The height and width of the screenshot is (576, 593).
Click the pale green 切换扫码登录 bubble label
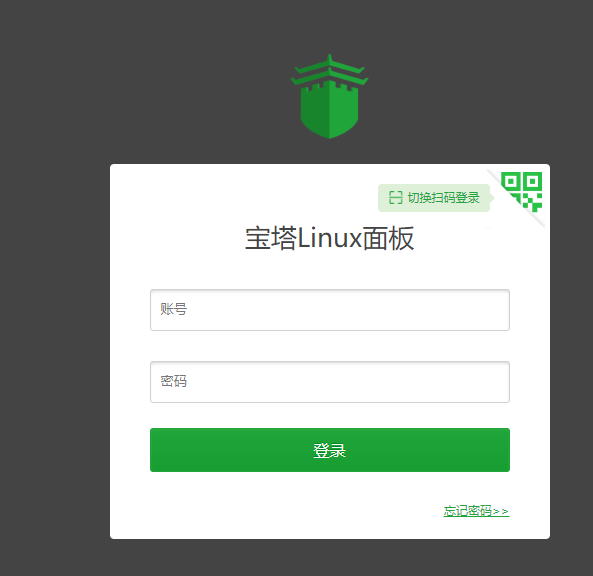pyautogui.click(x=436, y=198)
